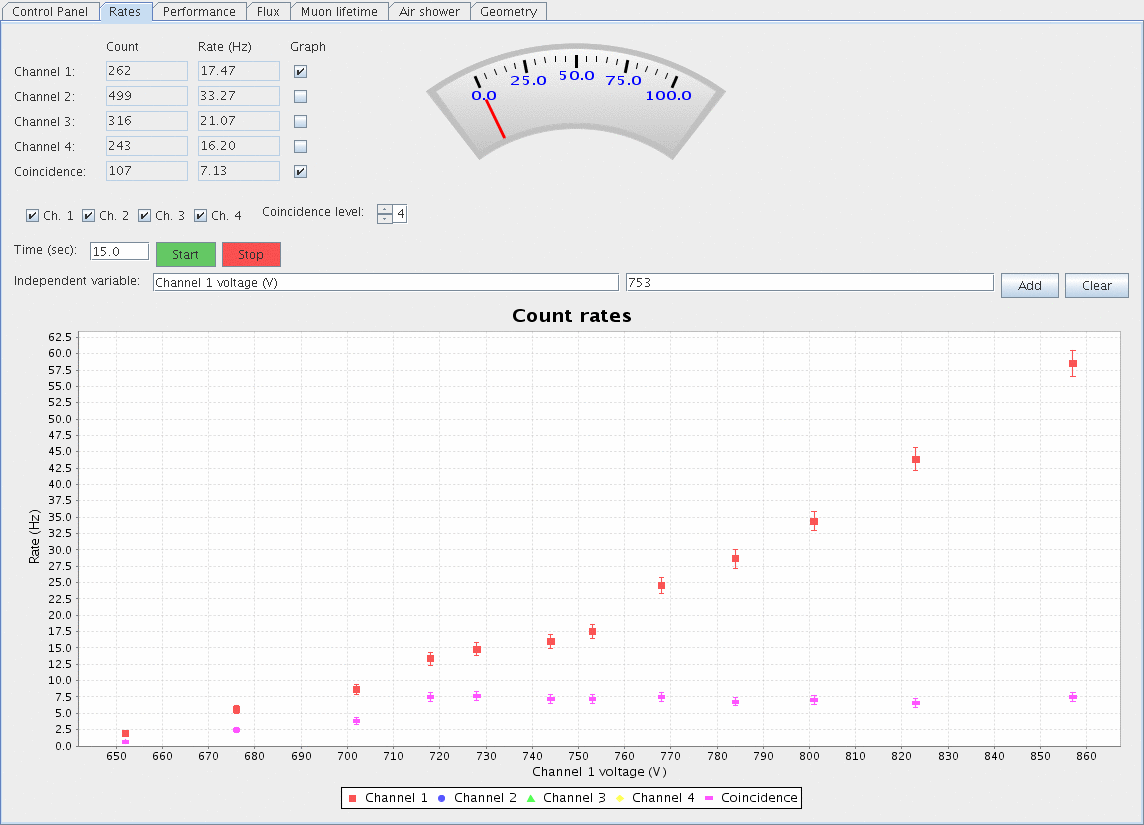Decrease coincidence level with down arrow

(384, 219)
